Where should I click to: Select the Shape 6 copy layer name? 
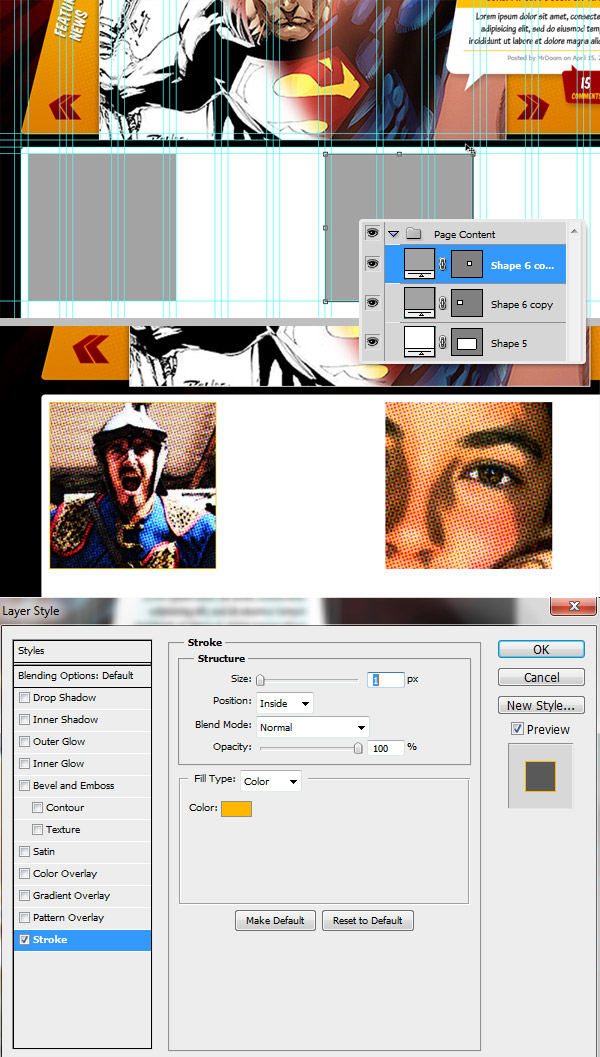tap(522, 305)
